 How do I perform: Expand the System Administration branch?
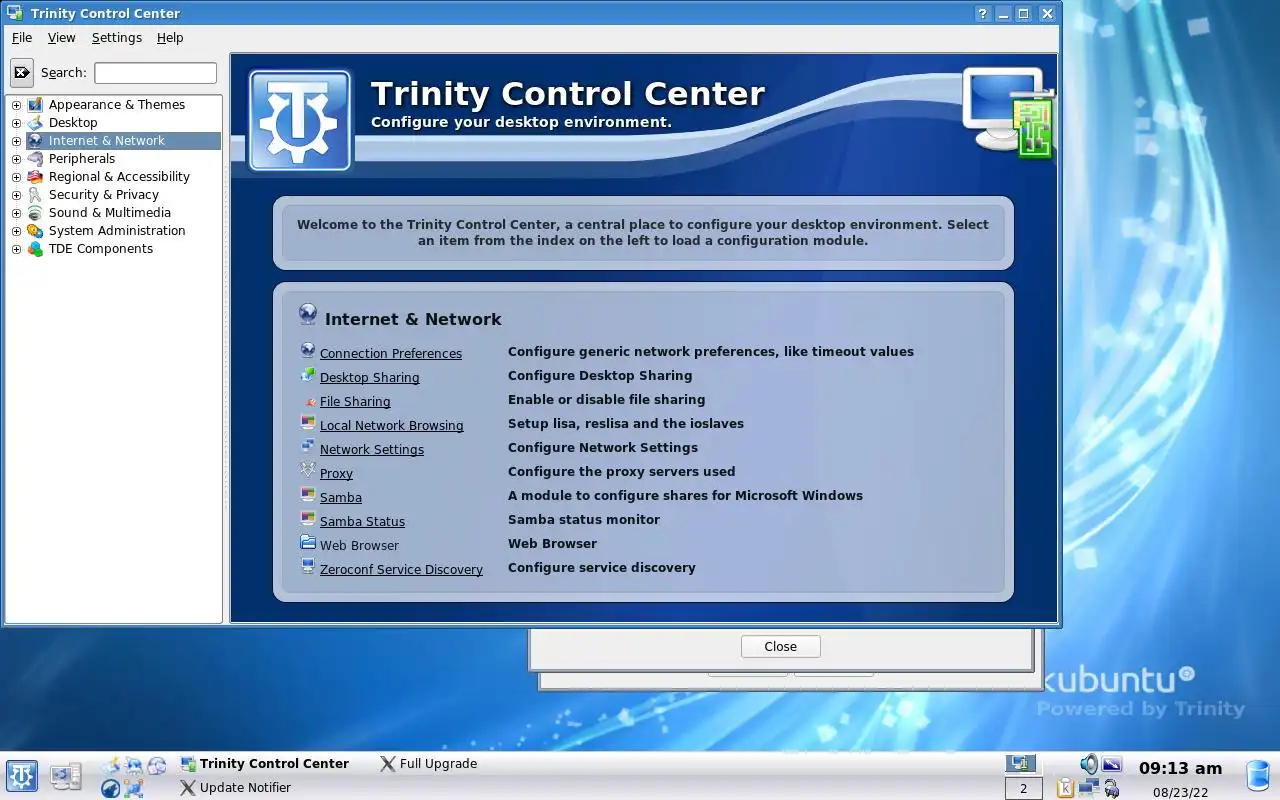pyautogui.click(x=16, y=231)
